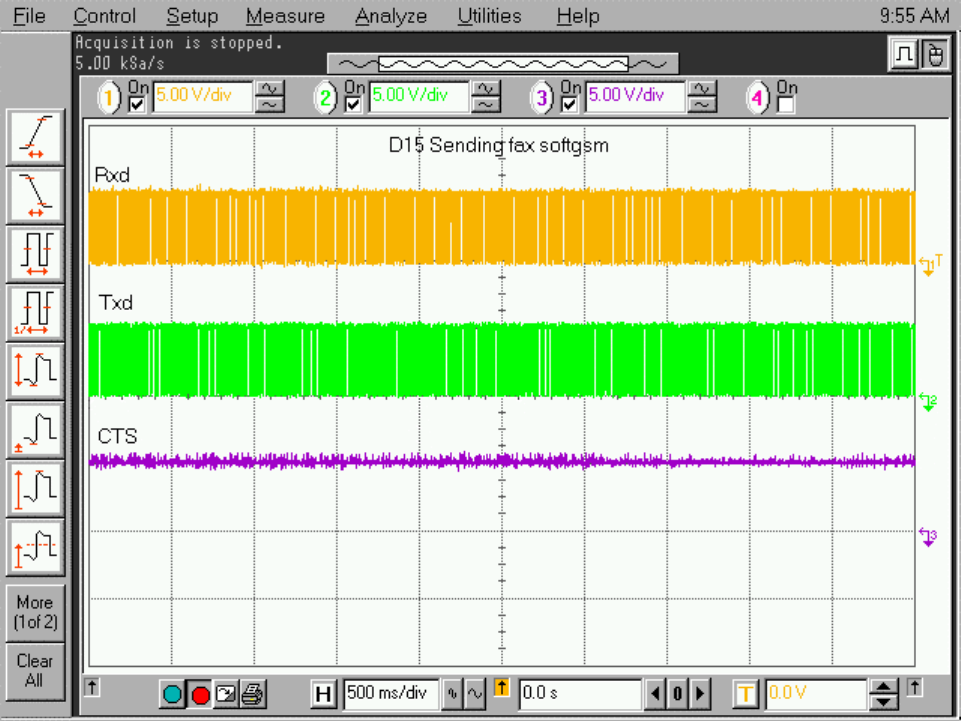The image size is (961, 721).
Task: Open the Analyze menu
Action: point(391,16)
